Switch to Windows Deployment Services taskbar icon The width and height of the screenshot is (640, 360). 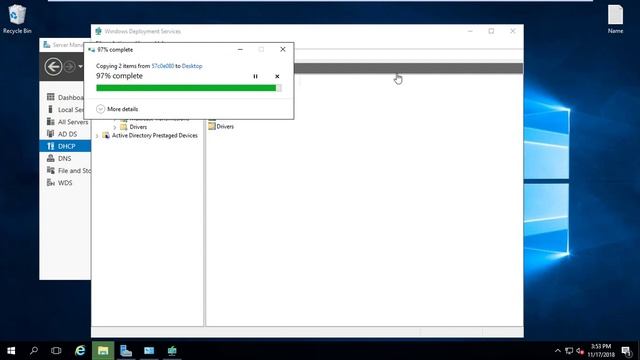[172, 351]
